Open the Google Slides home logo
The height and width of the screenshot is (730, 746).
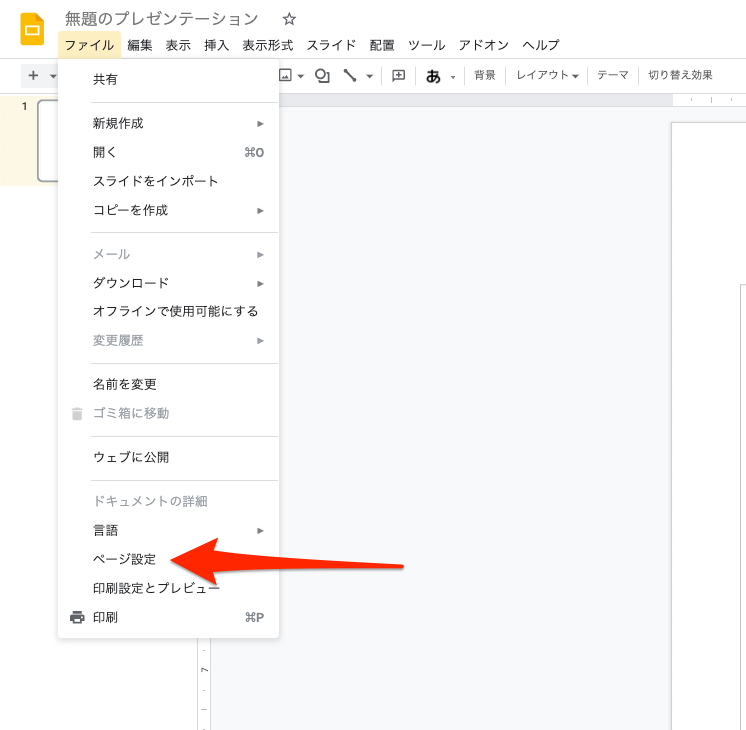click(32, 29)
